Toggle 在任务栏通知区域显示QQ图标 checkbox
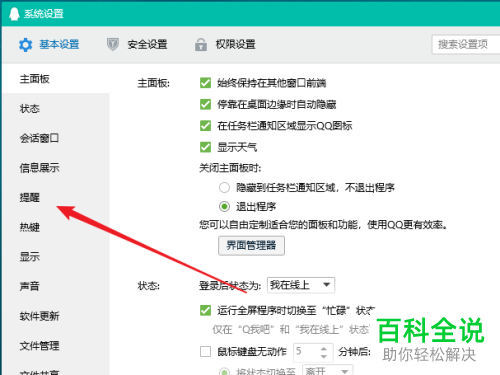 (205, 126)
